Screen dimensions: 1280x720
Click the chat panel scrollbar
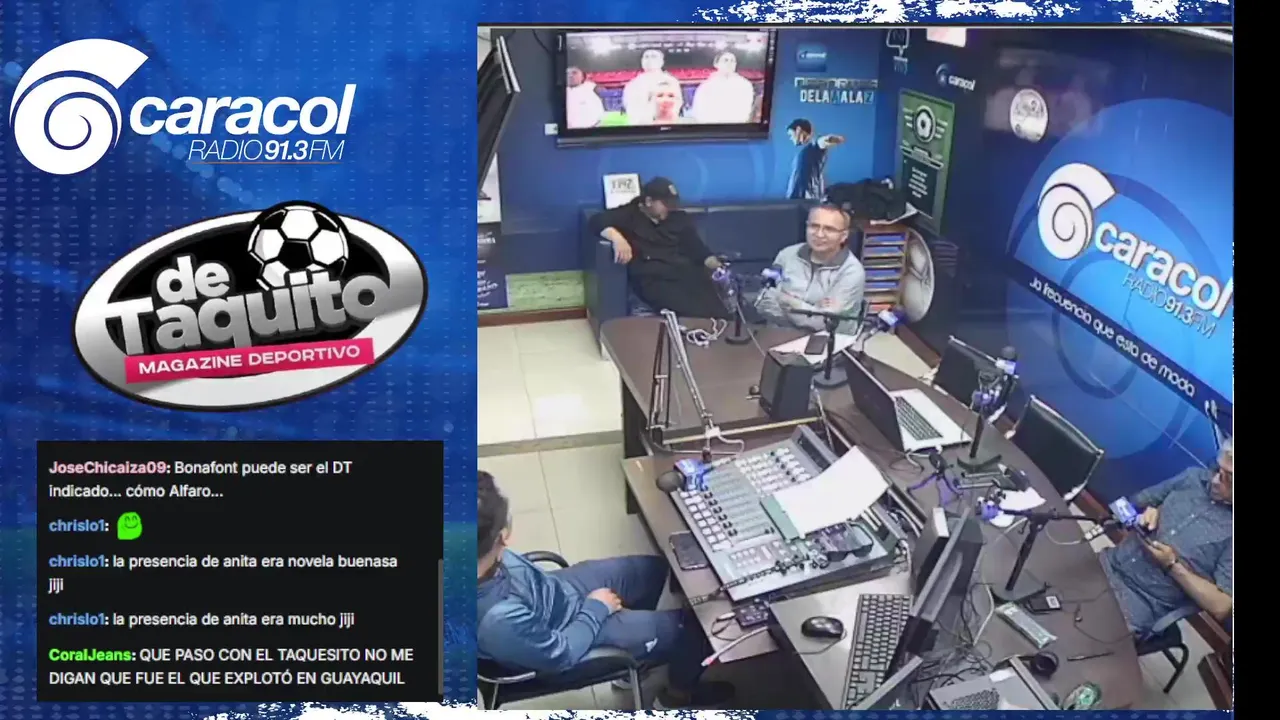click(x=439, y=627)
